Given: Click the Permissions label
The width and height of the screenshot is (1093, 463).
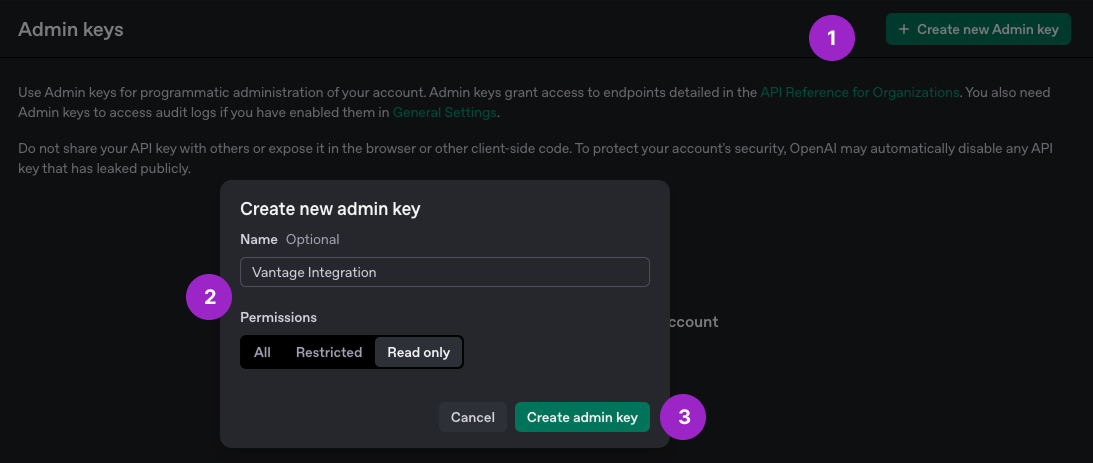Looking at the screenshot, I should pyautogui.click(x=278, y=317).
